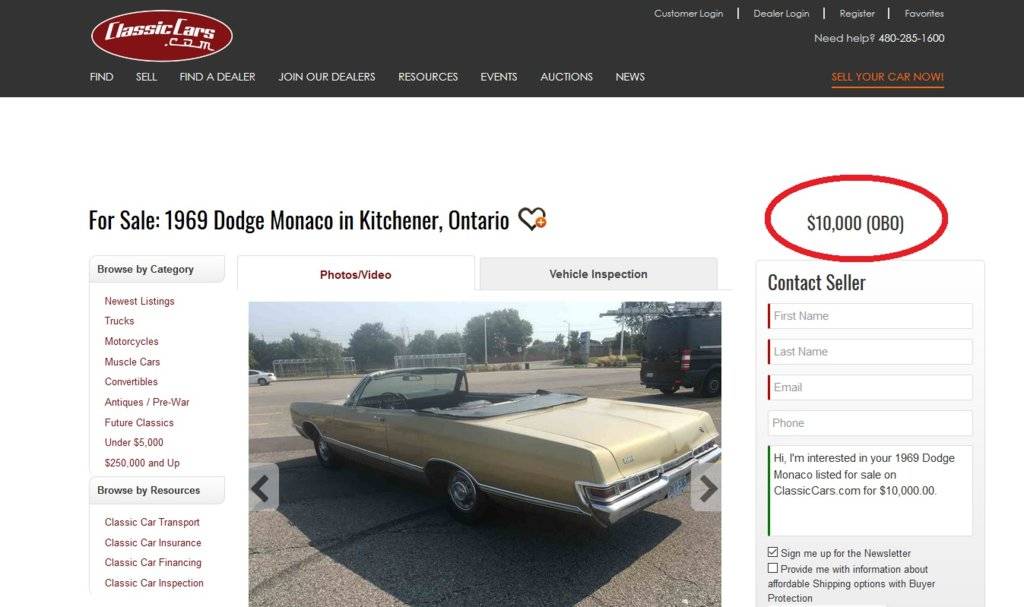Switch to the Vehicle Inspection tab
The width and height of the screenshot is (1024, 607).
598,274
